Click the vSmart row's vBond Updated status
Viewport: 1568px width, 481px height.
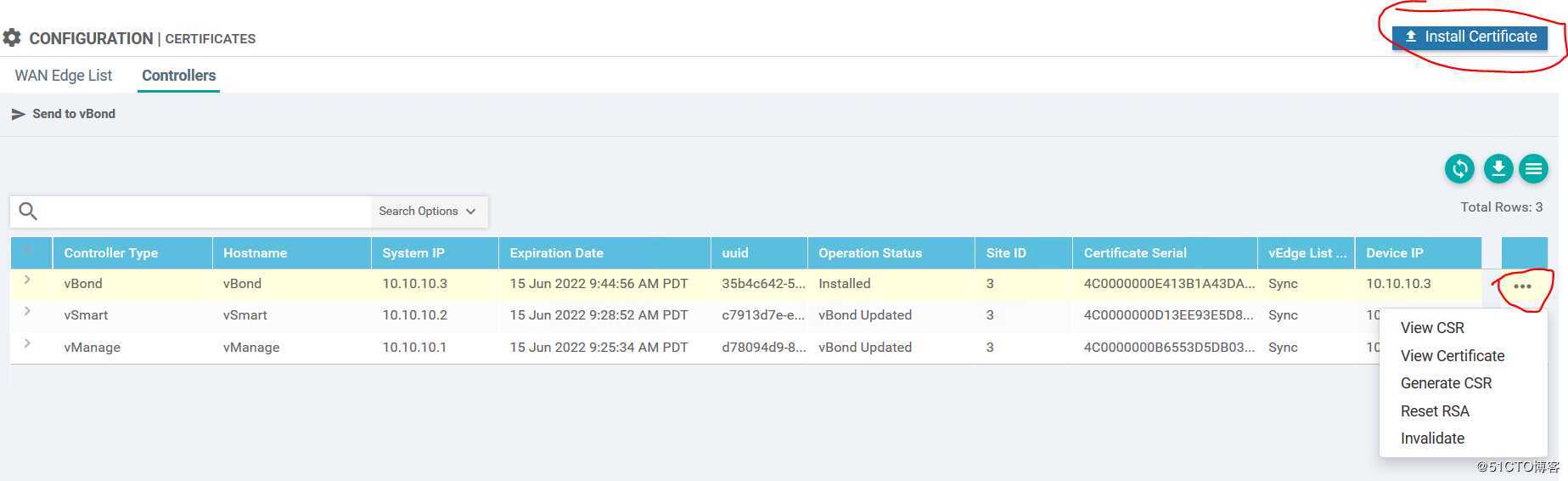(865, 315)
